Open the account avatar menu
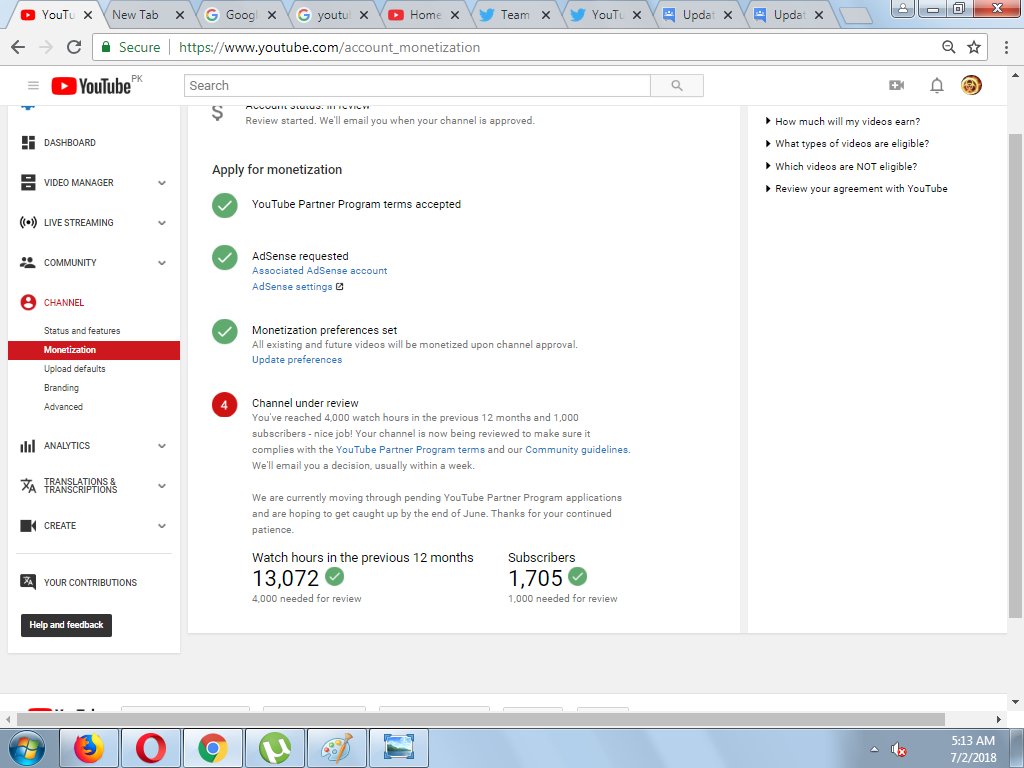The width and height of the screenshot is (1024, 768). [971, 86]
